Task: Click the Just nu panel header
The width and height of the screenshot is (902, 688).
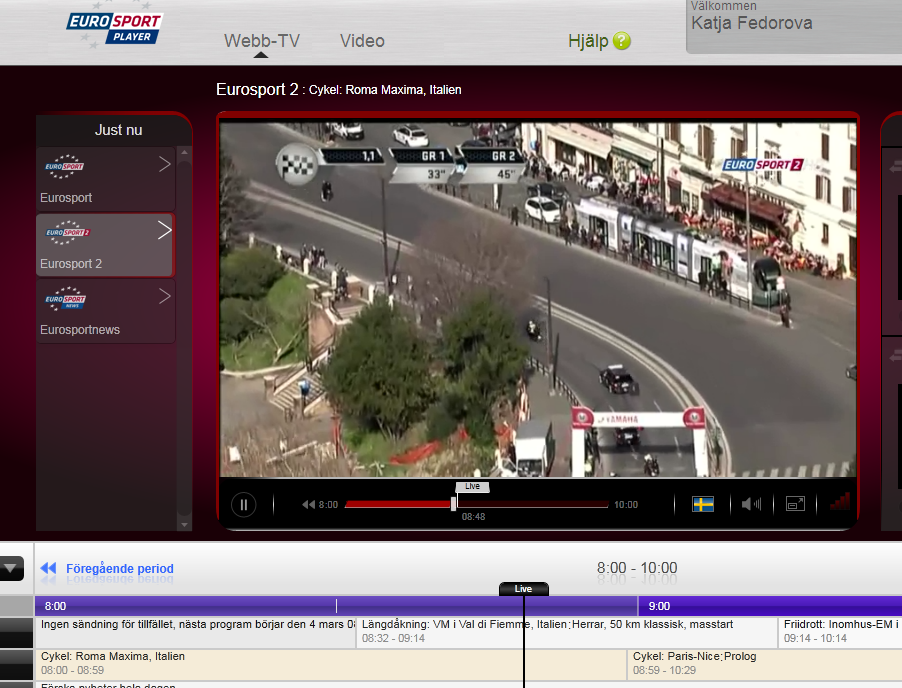Action: click(x=119, y=130)
